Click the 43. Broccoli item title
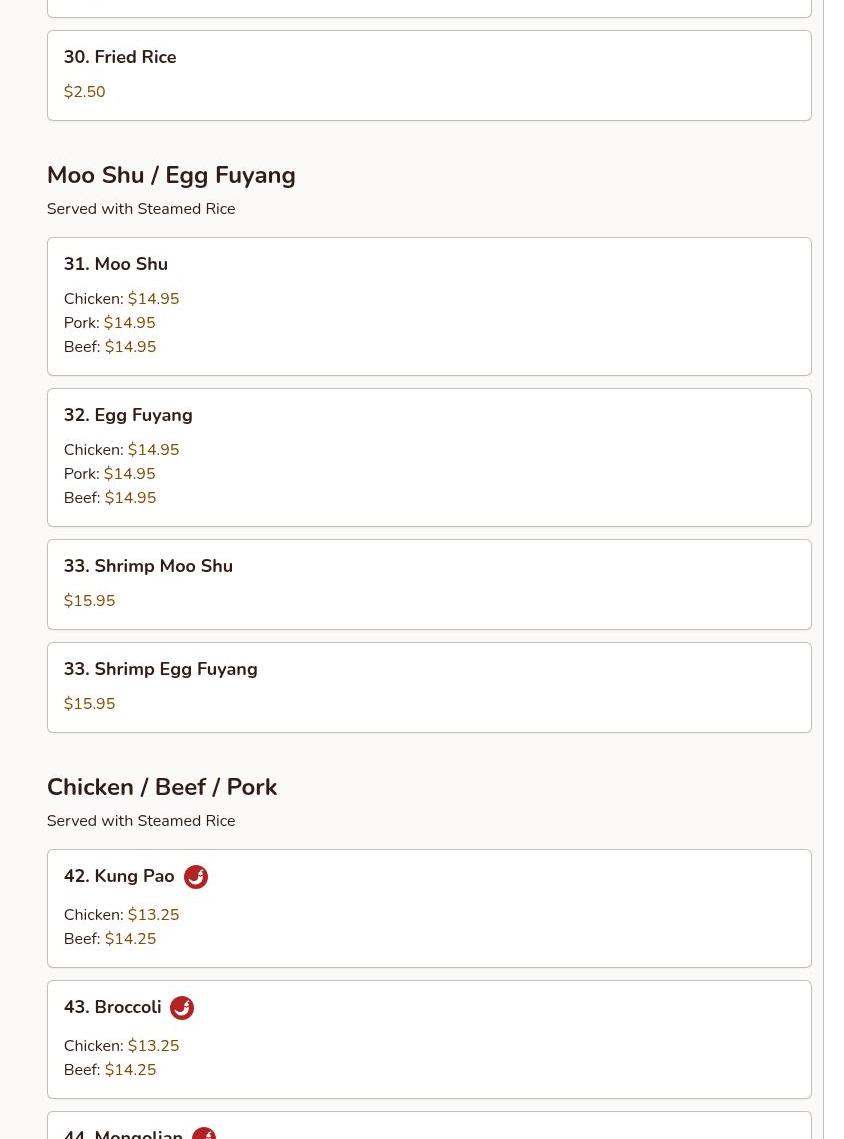This screenshot has width=844, height=1139. click(113, 1007)
